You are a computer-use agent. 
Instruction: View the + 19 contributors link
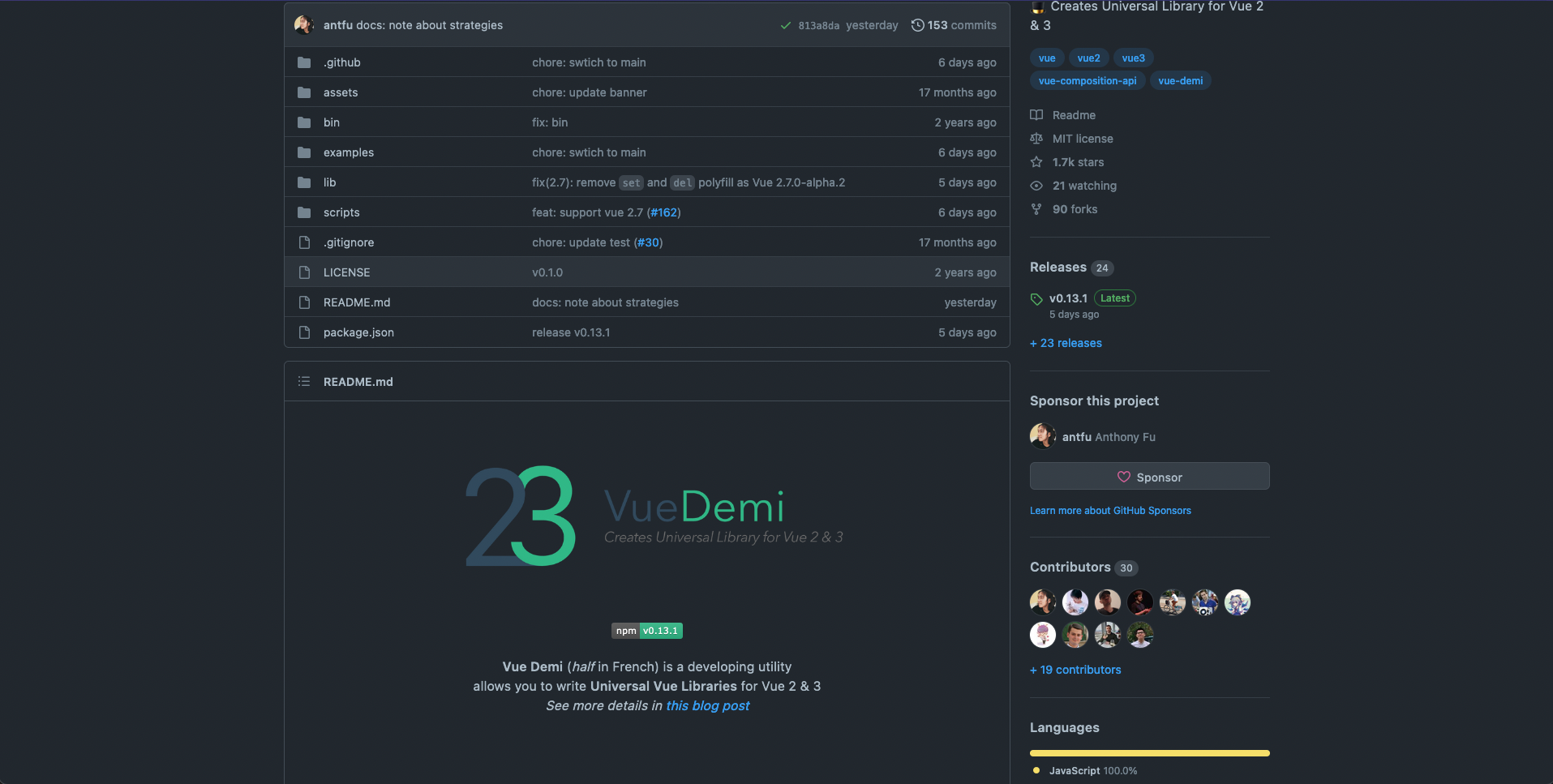pos(1075,670)
